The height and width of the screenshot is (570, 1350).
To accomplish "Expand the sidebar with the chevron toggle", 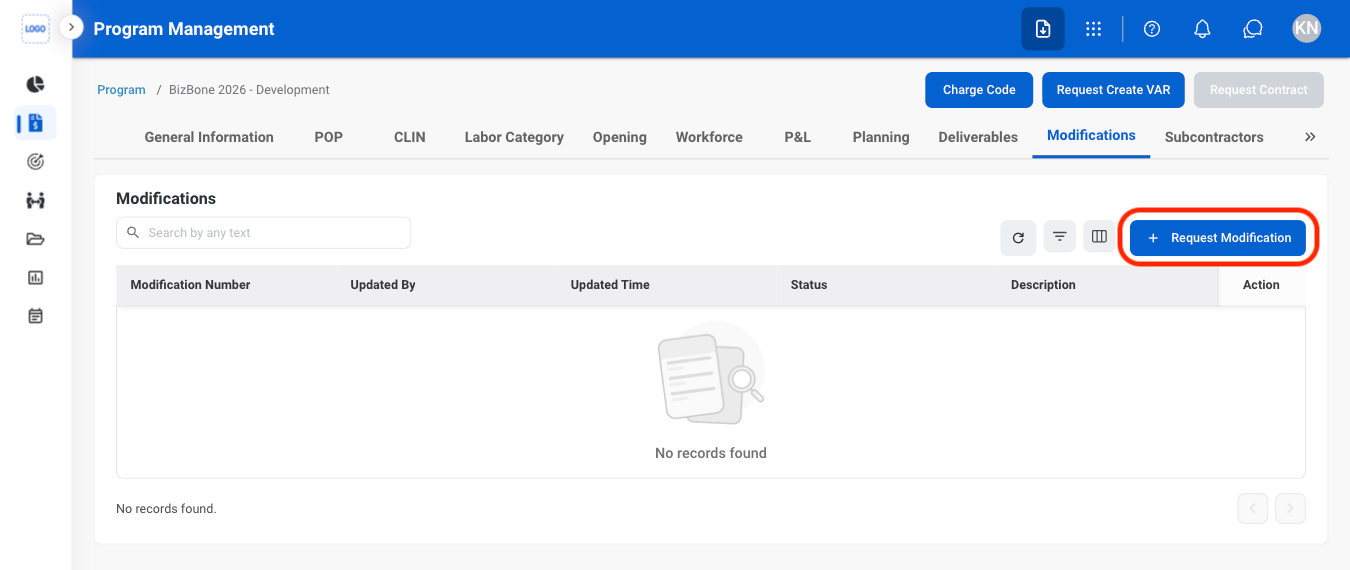I will (x=71, y=27).
